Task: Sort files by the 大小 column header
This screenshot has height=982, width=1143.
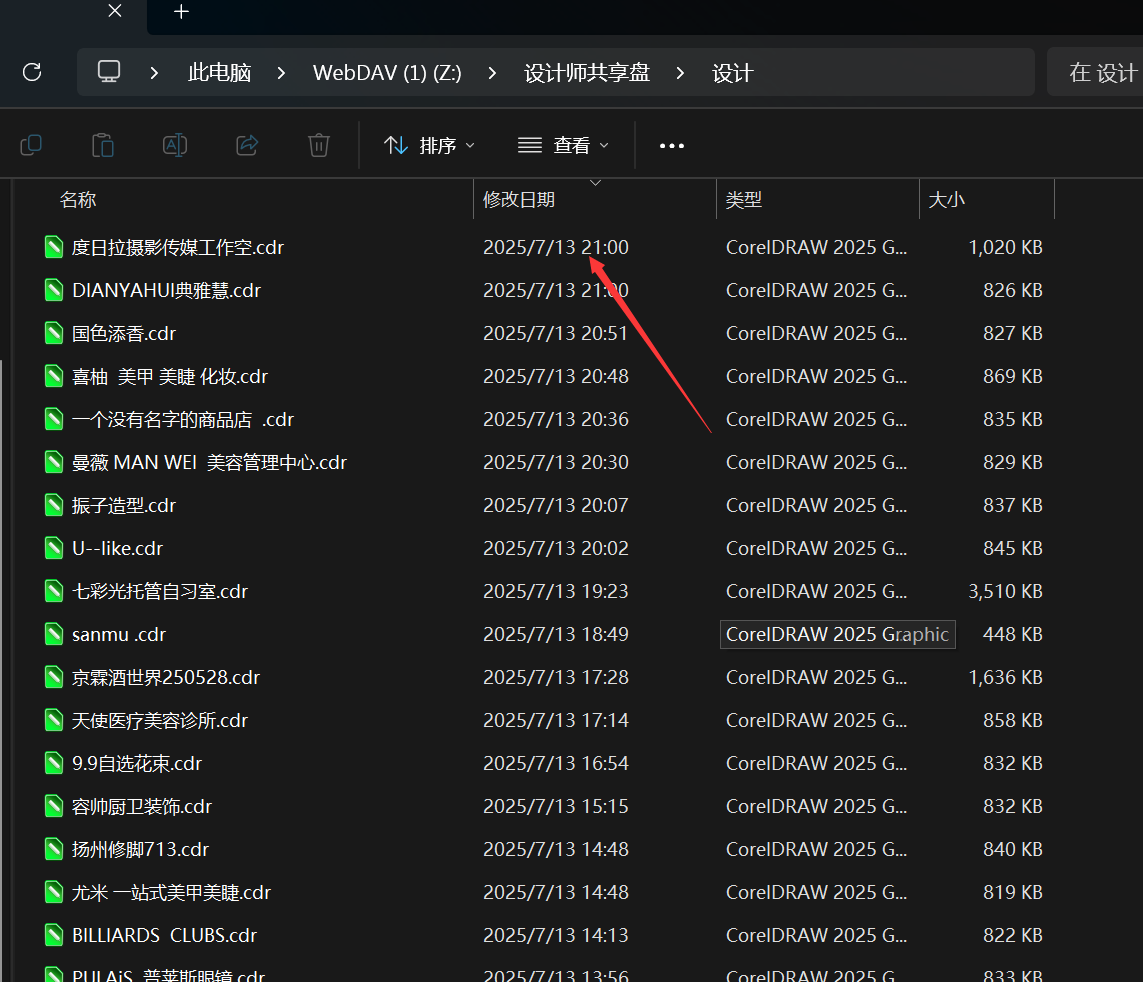Action: (x=947, y=200)
